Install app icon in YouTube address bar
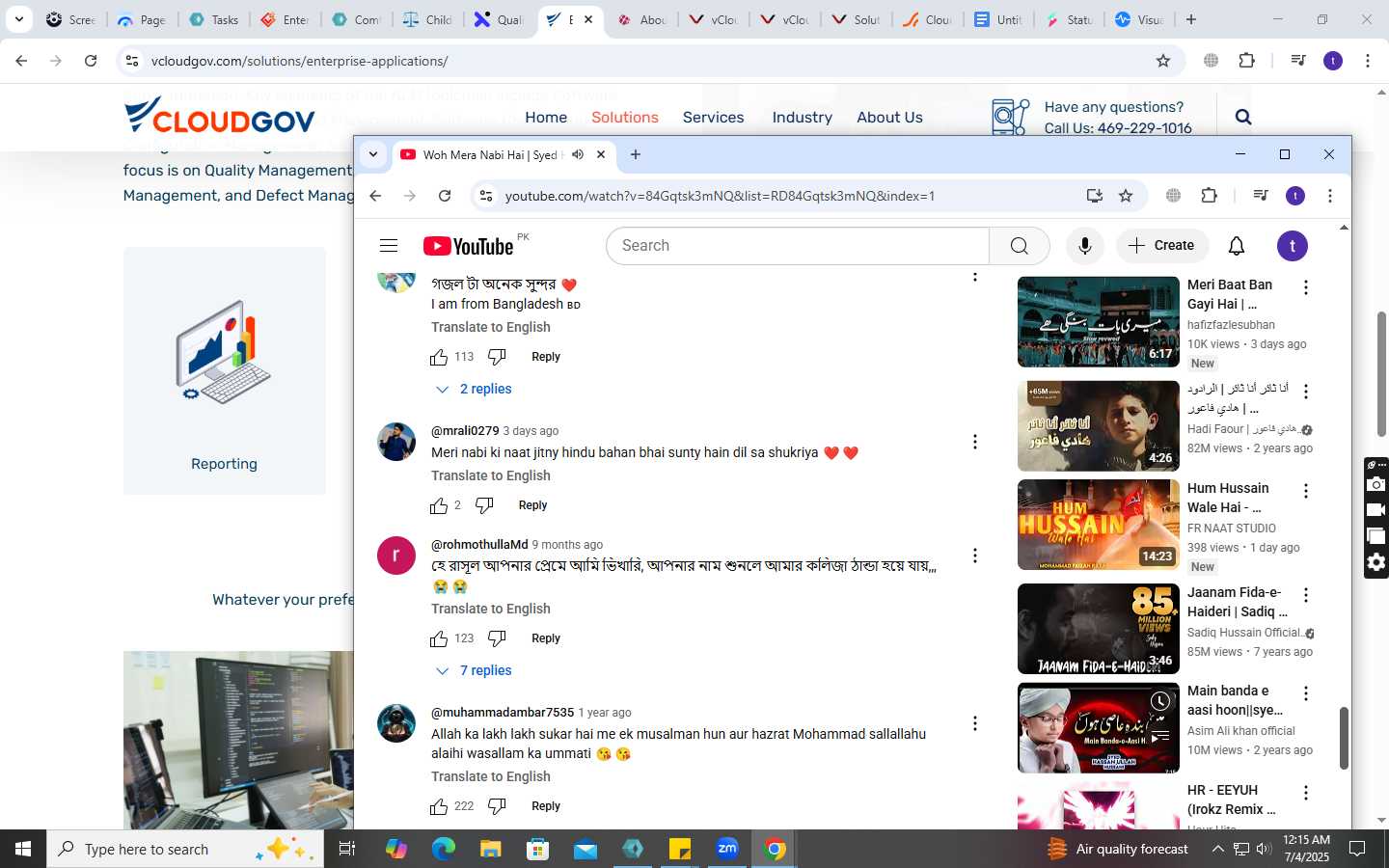Viewport: 1389px width, 868px height. [1095, 196]
